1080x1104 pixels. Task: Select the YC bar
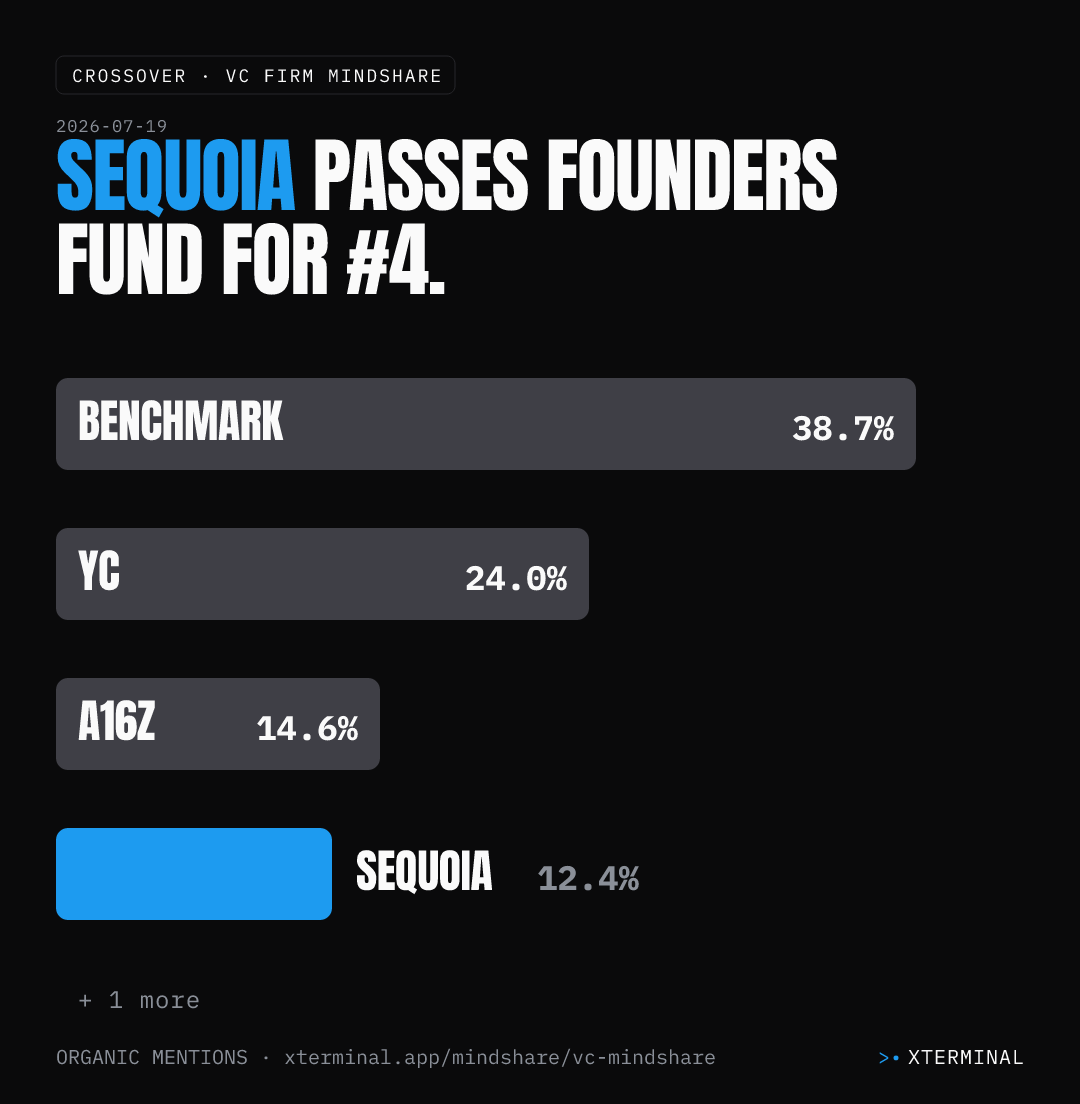point(322,574)
